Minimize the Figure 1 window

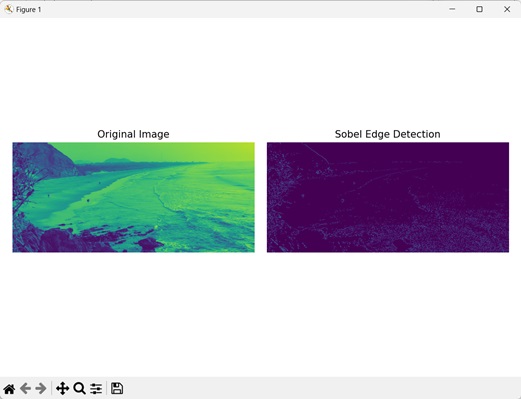[x=452, y=9]
